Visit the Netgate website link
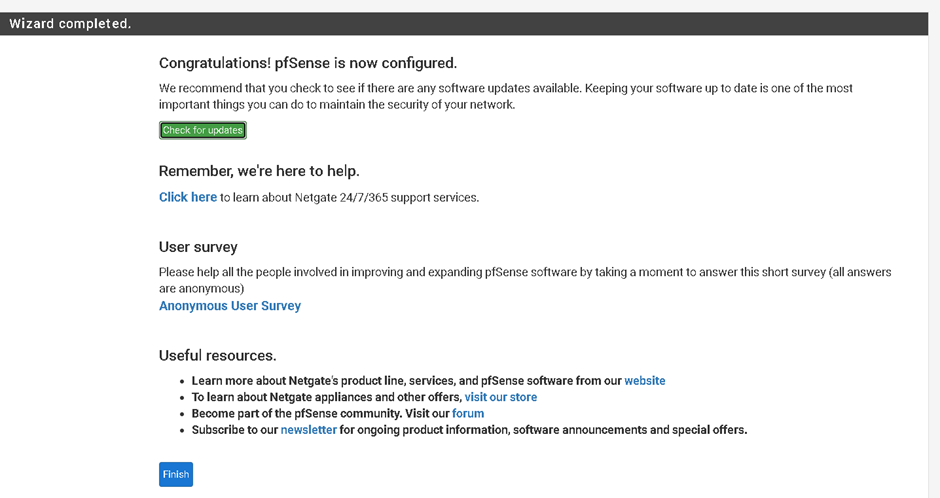 point(644,381)
